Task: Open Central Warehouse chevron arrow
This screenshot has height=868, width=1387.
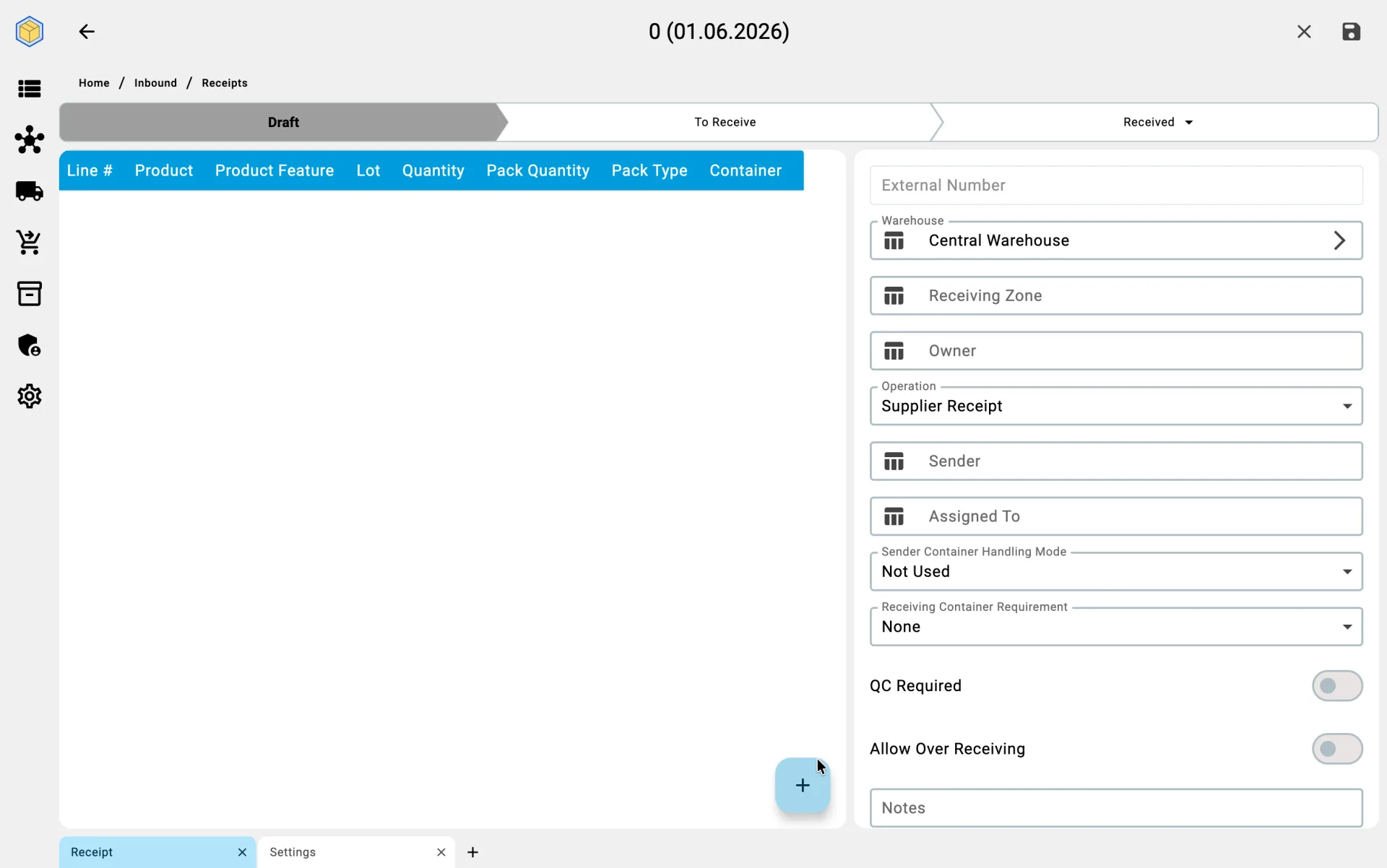Action: point(1339,240)
